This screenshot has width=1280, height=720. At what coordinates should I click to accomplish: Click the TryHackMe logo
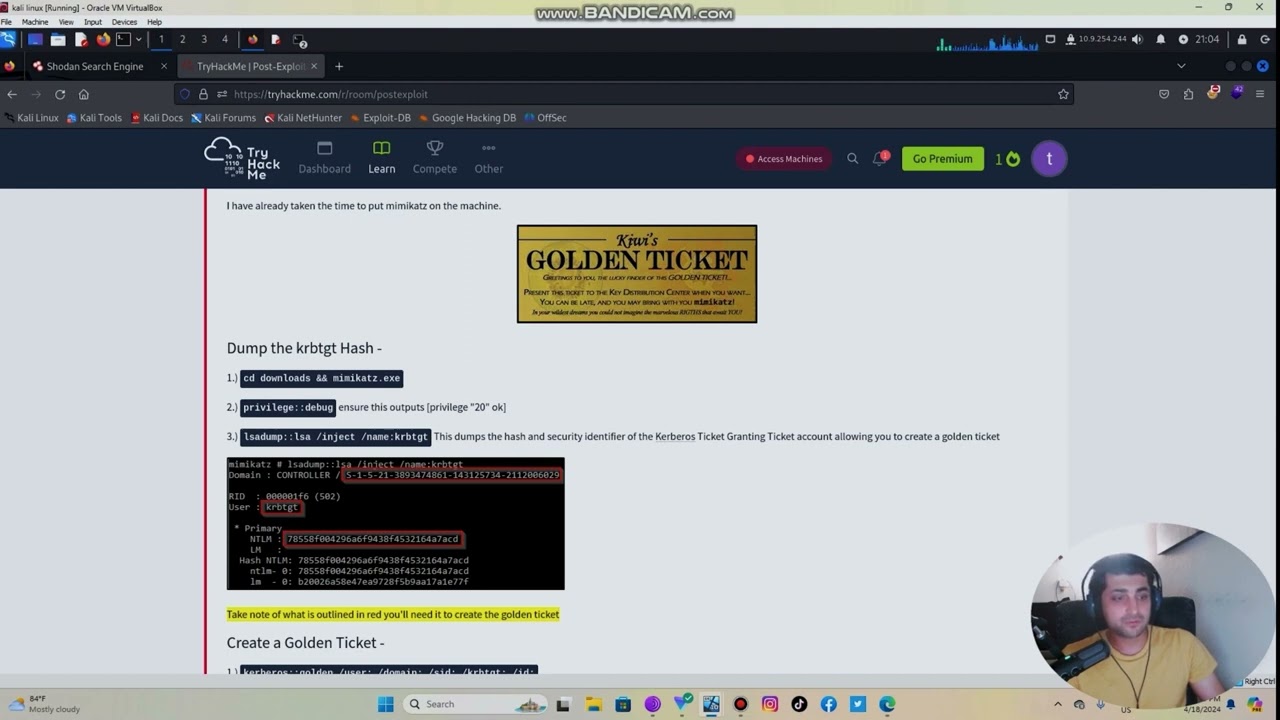tap(242, 158)
